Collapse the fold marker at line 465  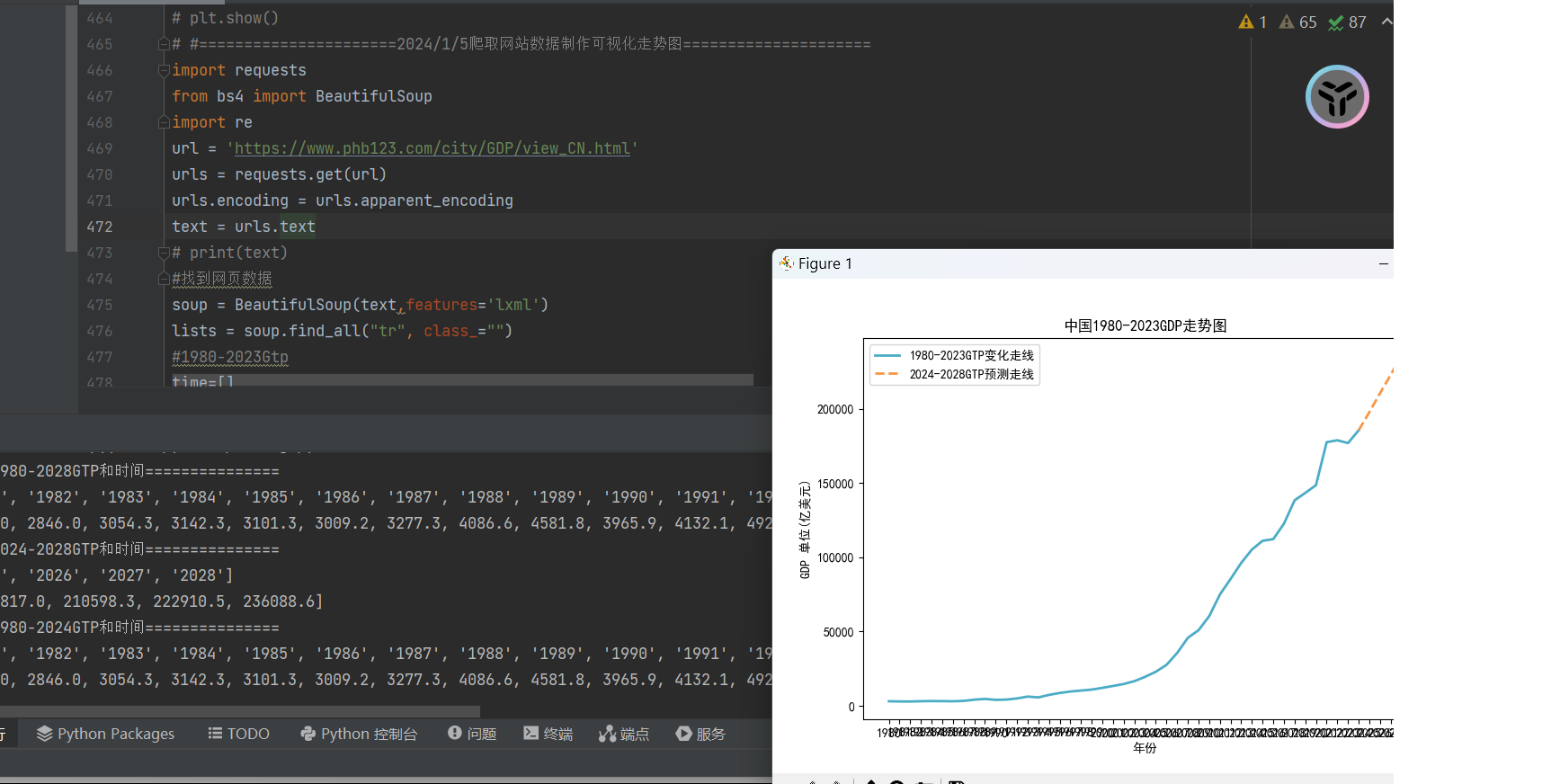[x=164, y=44]
